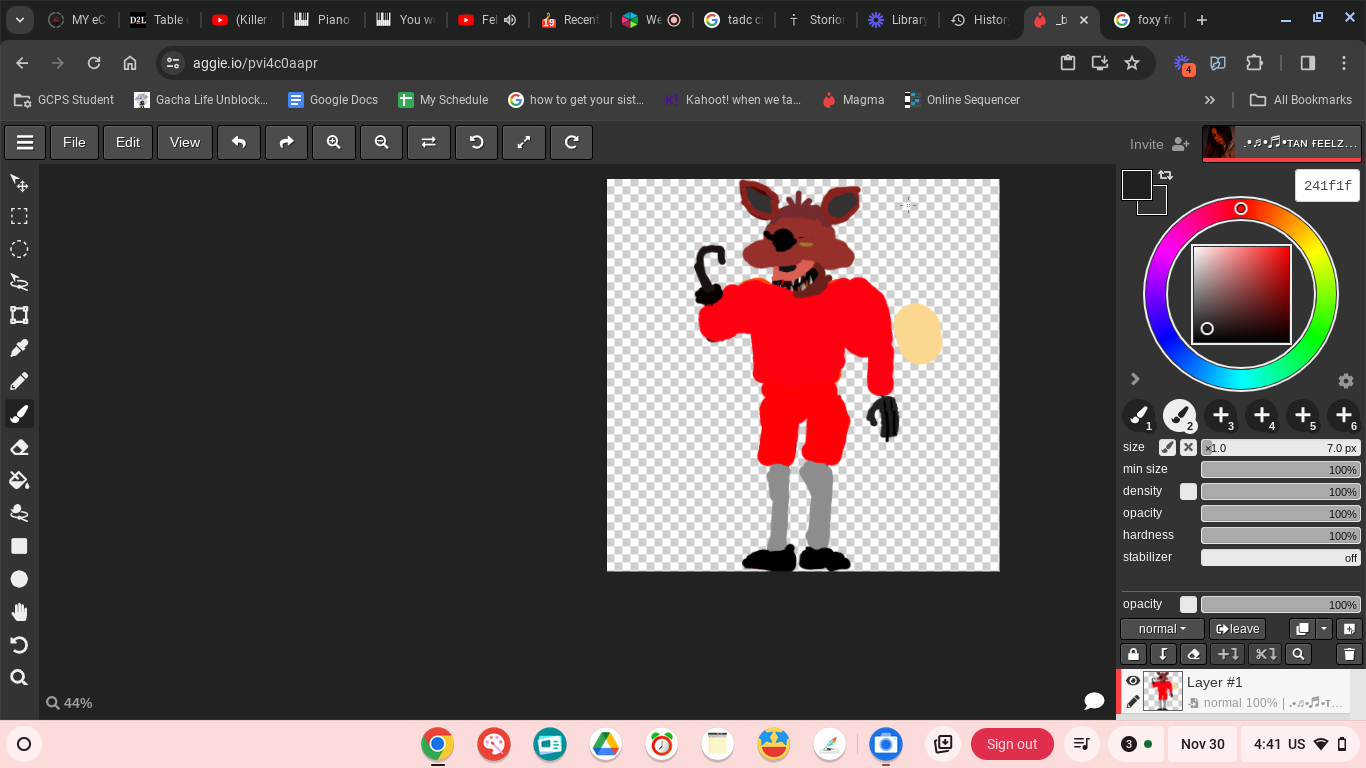Rotate view counterclockwise in top toolbar

476,142
